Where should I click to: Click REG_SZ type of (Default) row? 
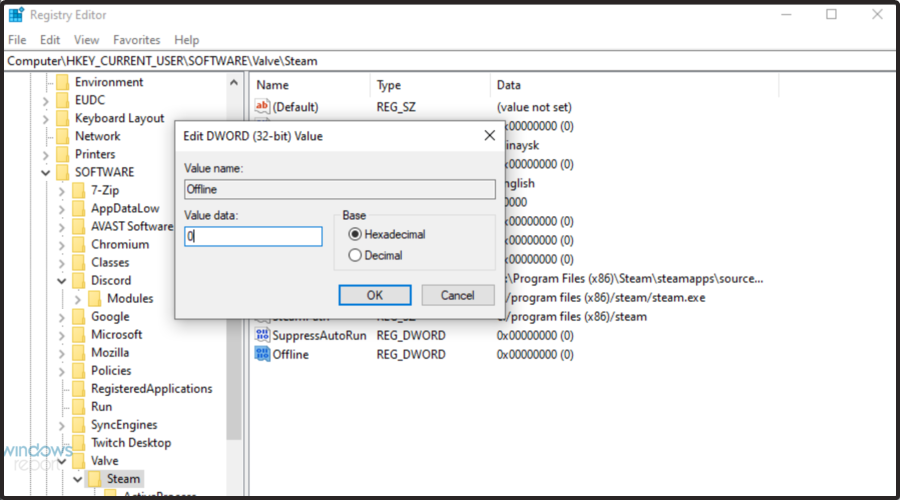click(396, 107)
